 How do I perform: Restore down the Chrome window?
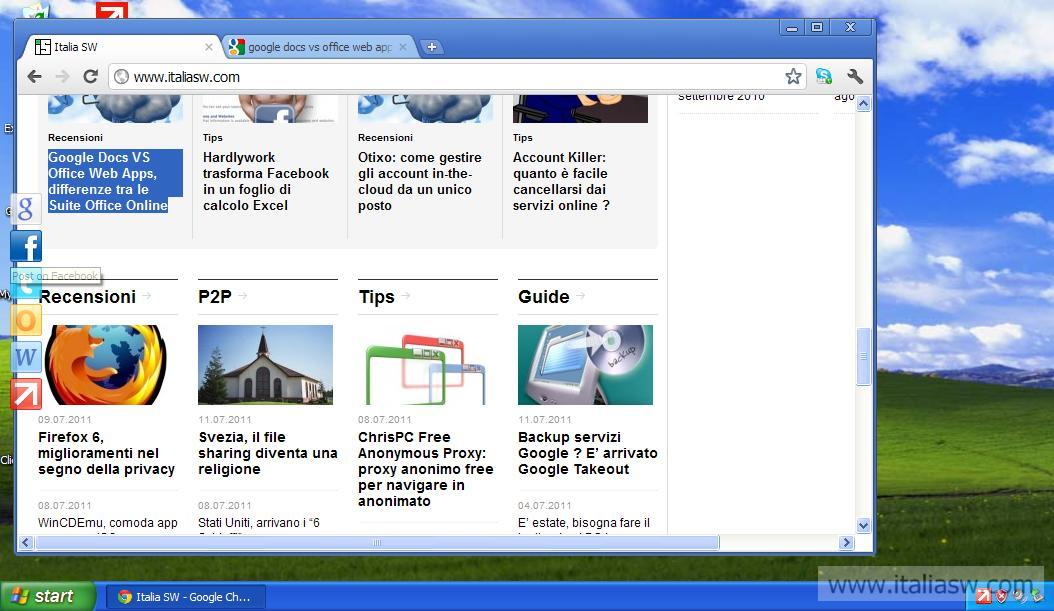click(817, 28)
